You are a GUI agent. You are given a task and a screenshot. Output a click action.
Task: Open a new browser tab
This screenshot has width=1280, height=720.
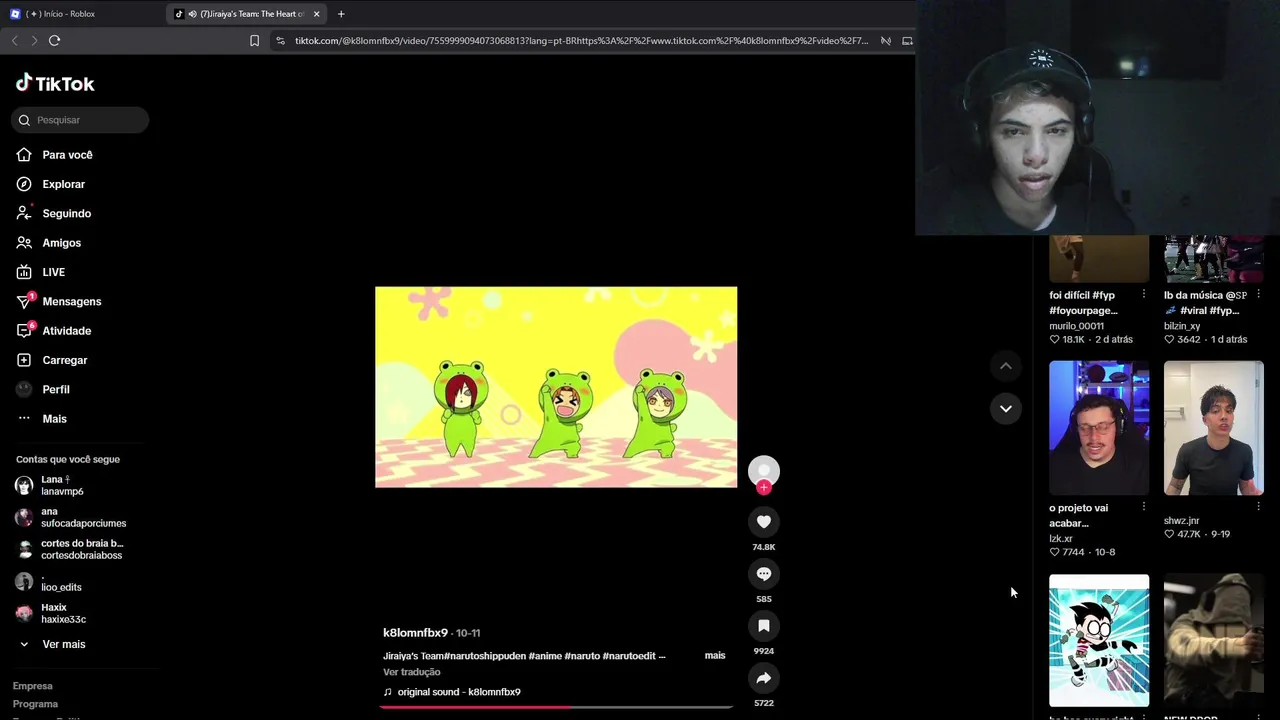pos(341,14)
